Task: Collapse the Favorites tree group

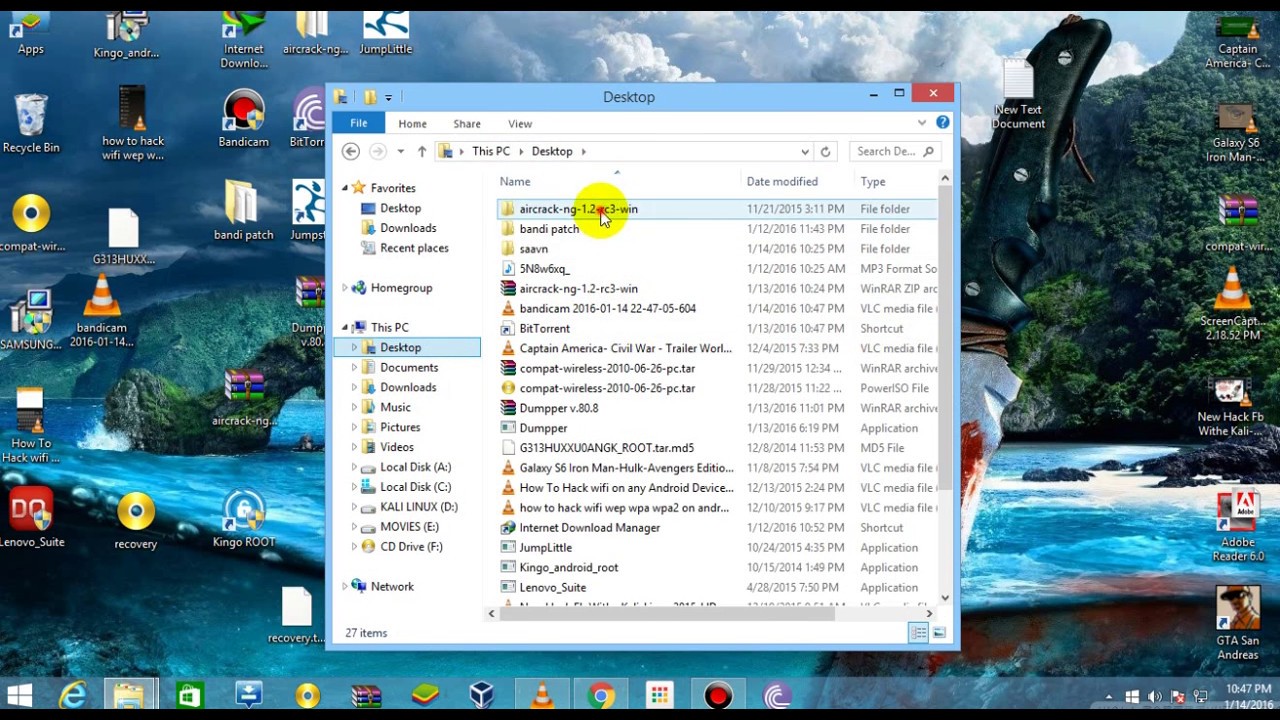Action: click(x=345, y=188)
